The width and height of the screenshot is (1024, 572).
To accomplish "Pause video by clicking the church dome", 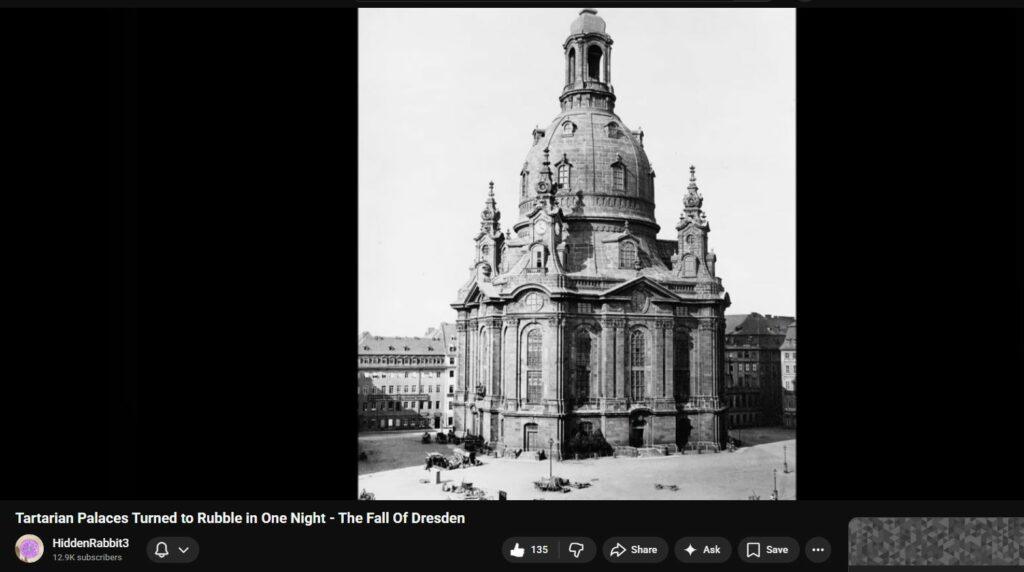I will point(586,160).
